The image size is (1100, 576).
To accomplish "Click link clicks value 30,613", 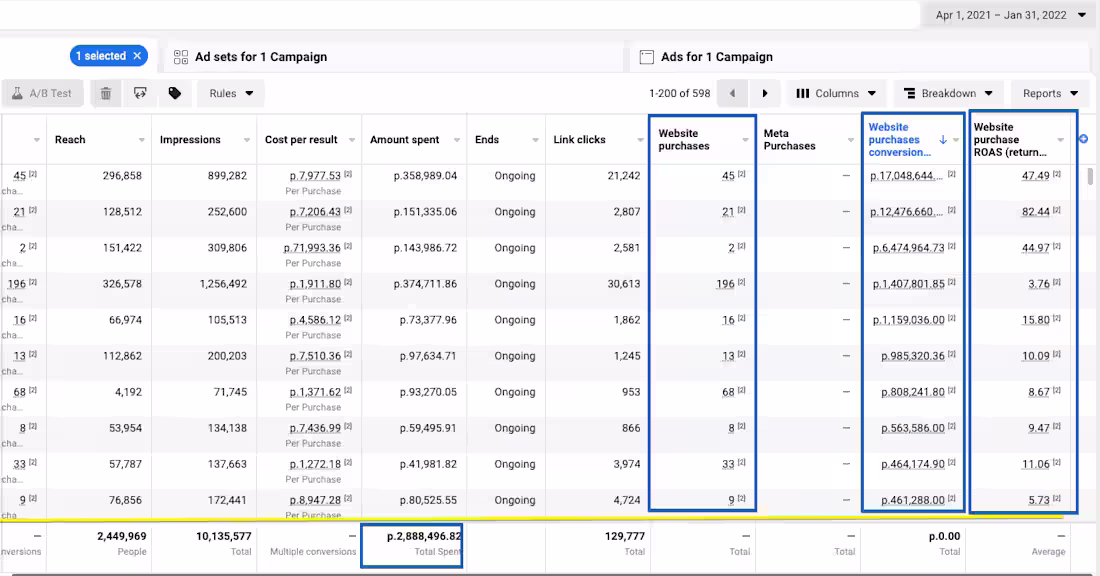I will pos(624,284).
